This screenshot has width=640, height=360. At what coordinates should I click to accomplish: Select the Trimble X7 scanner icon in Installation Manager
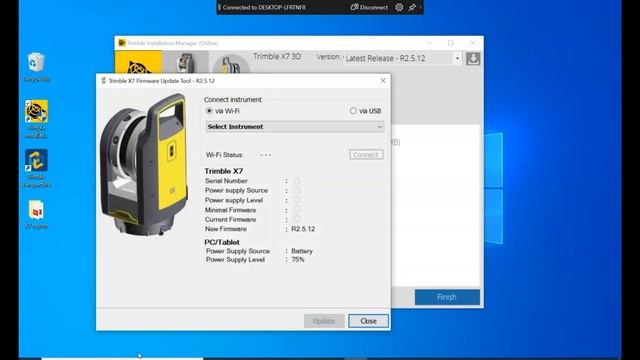pyautogui.click(x=231, y=64)
